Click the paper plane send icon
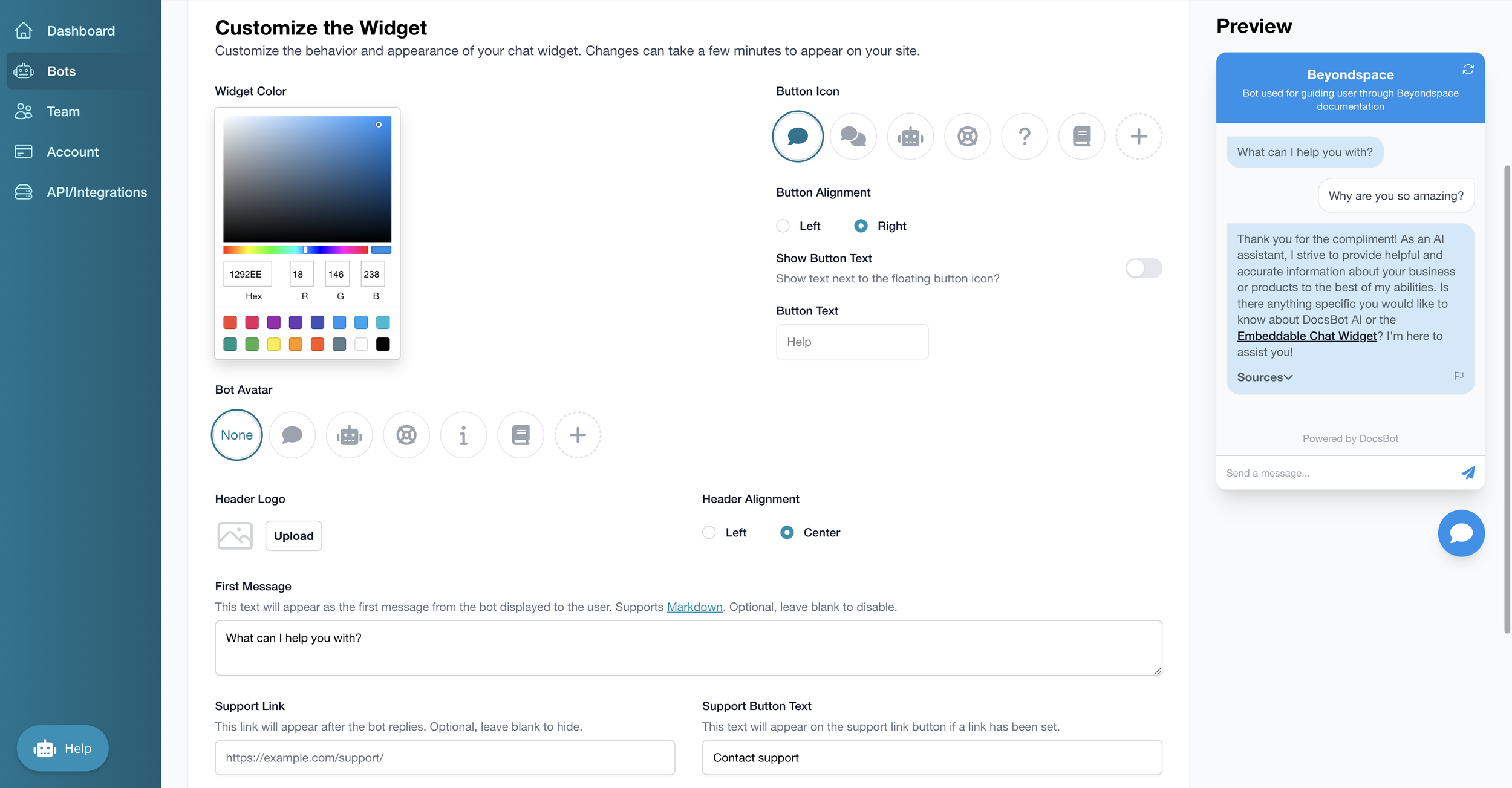 coord(1468,473)
